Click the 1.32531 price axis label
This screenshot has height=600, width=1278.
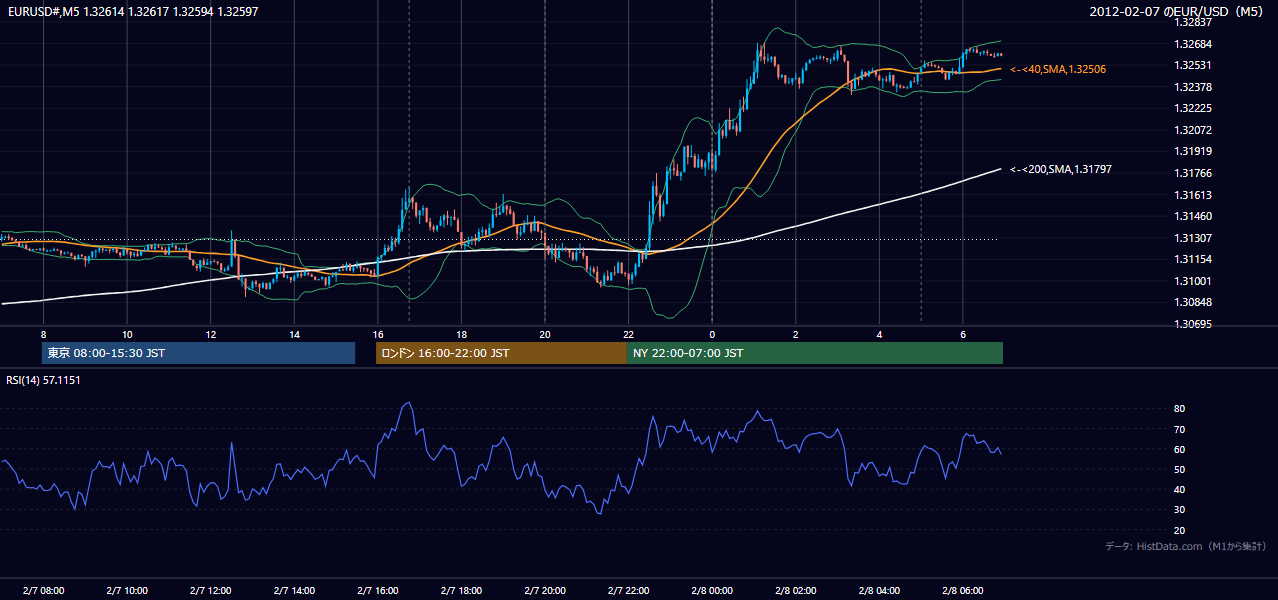click(1195, 66)
